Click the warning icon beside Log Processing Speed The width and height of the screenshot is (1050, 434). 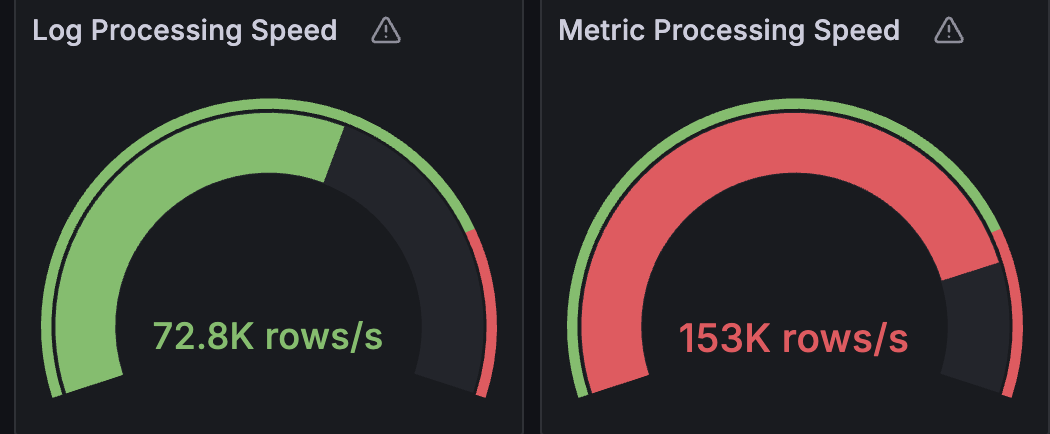[x=386, y=31]
